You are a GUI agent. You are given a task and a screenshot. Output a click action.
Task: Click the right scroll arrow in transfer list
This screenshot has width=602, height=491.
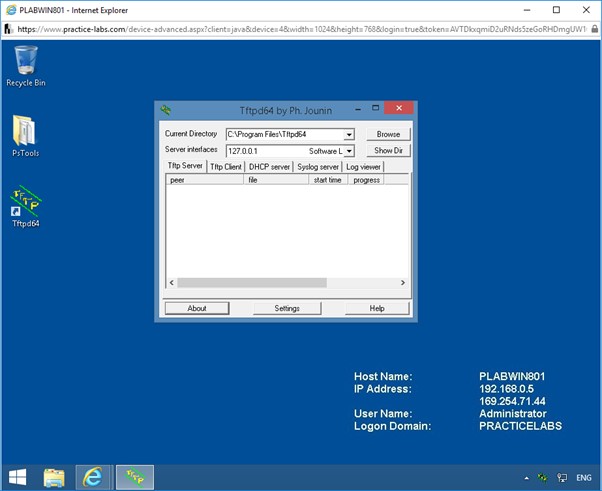tap(403, 283)
